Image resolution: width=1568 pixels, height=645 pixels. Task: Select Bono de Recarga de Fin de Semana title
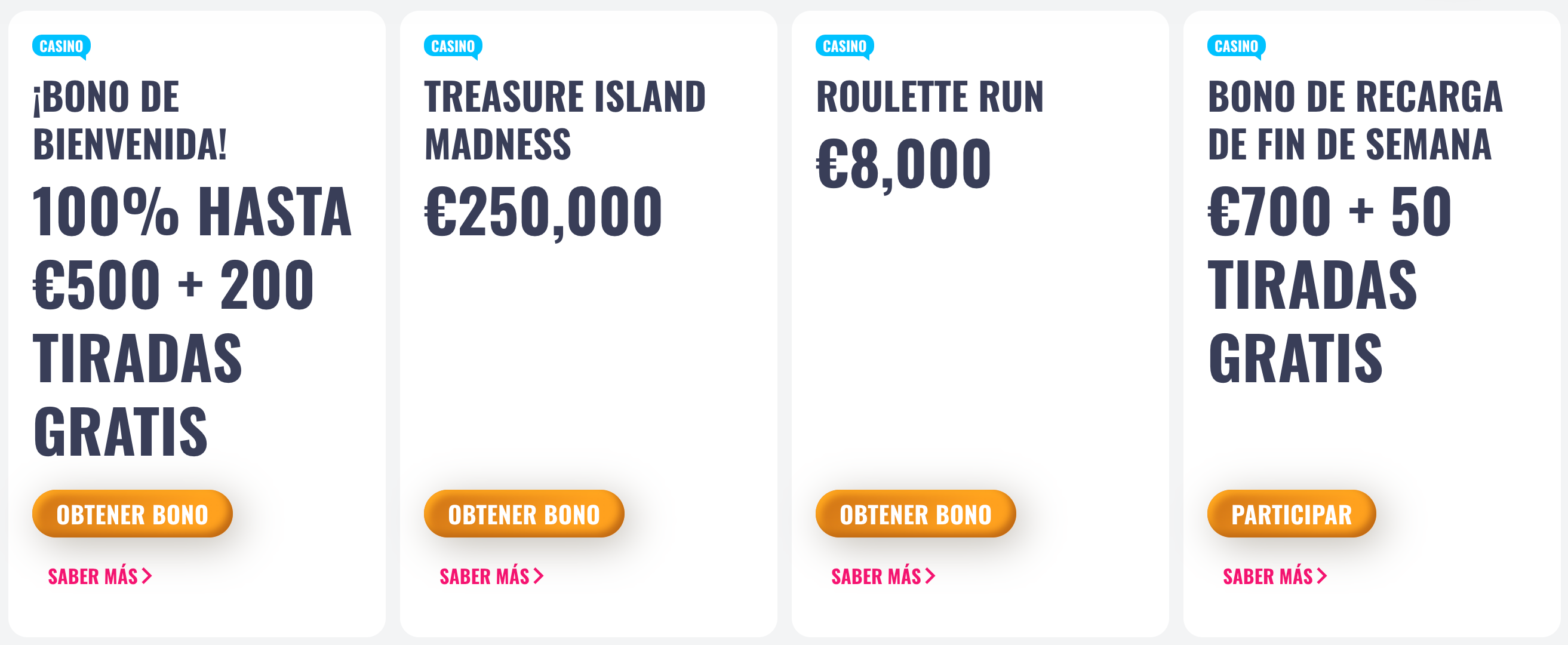tap(1355, 121)
